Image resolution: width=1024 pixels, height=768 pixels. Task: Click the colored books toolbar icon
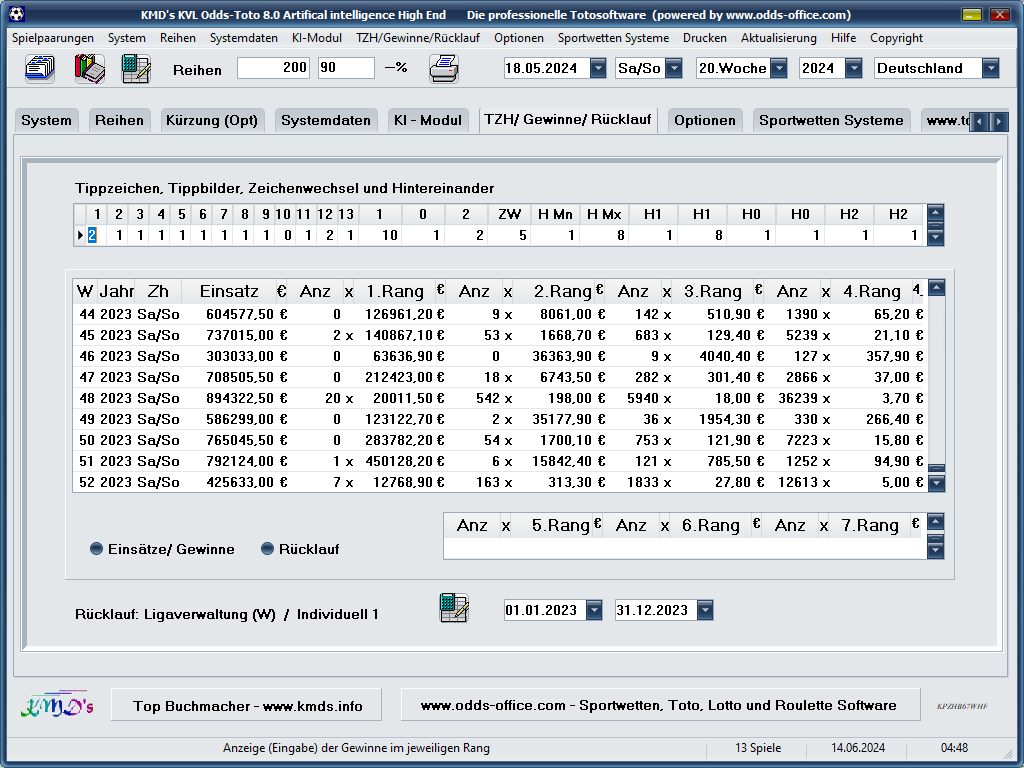coord(89,68)
